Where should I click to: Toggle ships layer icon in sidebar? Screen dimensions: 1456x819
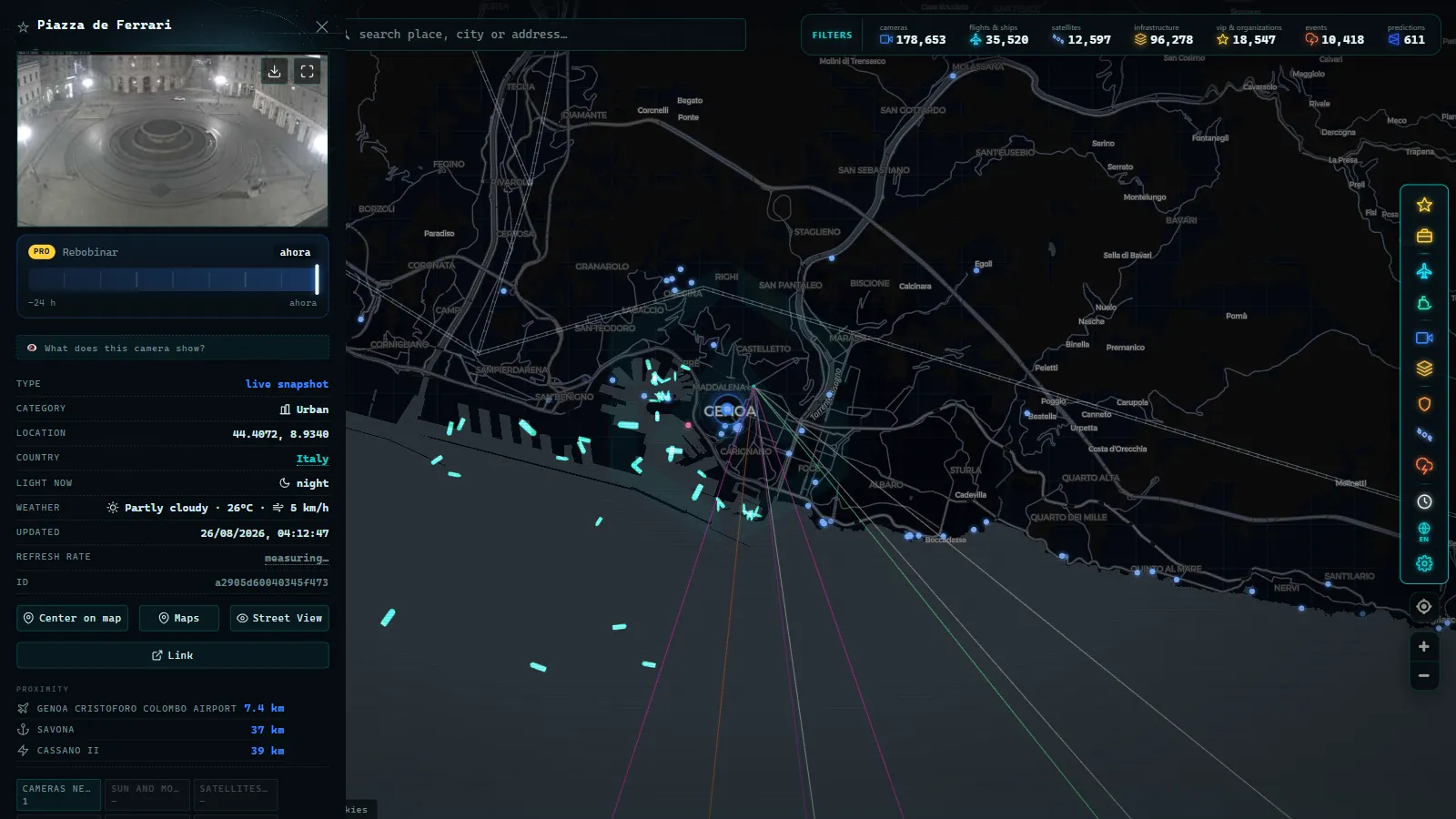[1424, 304]
